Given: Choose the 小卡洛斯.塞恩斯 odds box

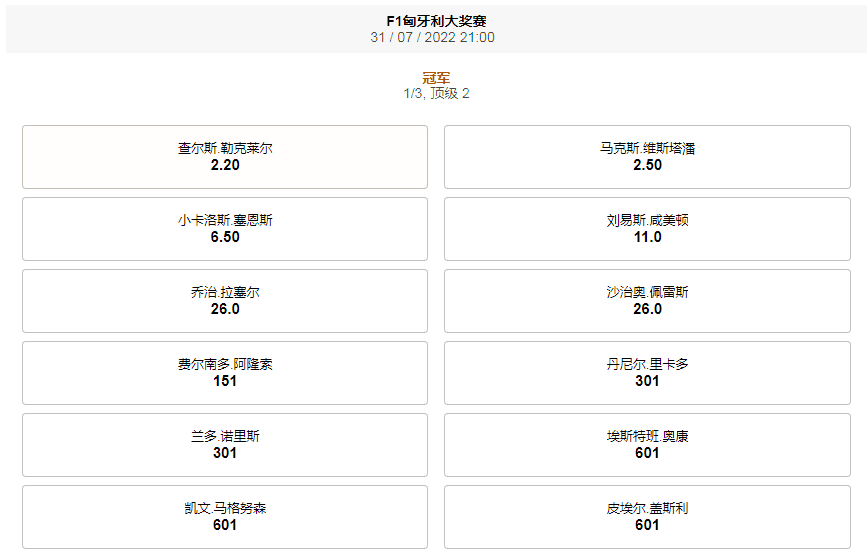Looking at the screenshot, I should point(225,229).
